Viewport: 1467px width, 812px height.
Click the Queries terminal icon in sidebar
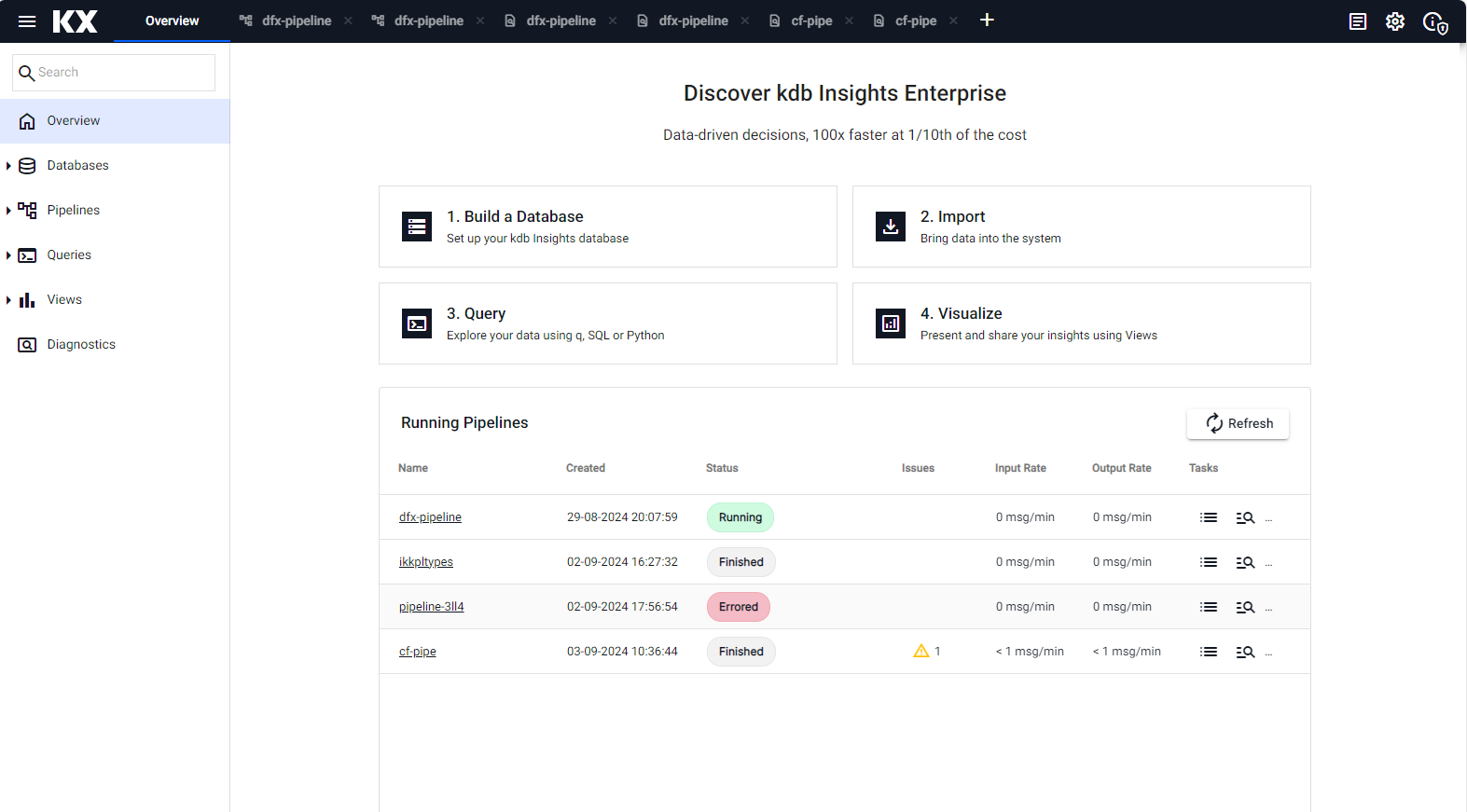pos(27,255)
